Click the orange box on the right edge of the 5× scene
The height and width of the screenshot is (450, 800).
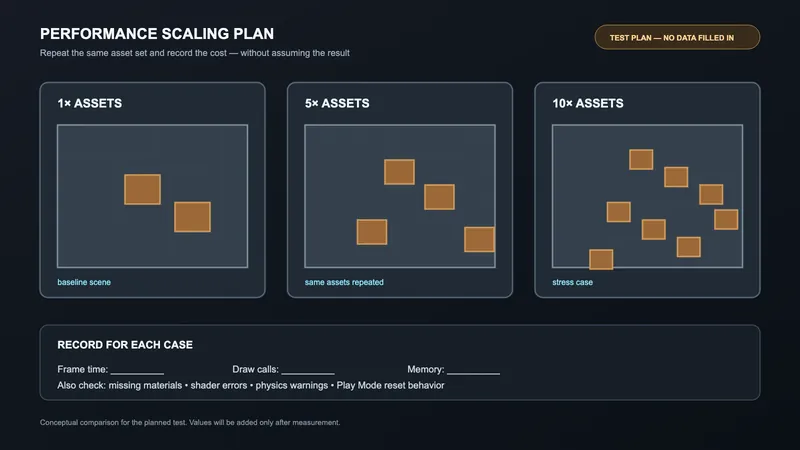(x=480, y=239)
